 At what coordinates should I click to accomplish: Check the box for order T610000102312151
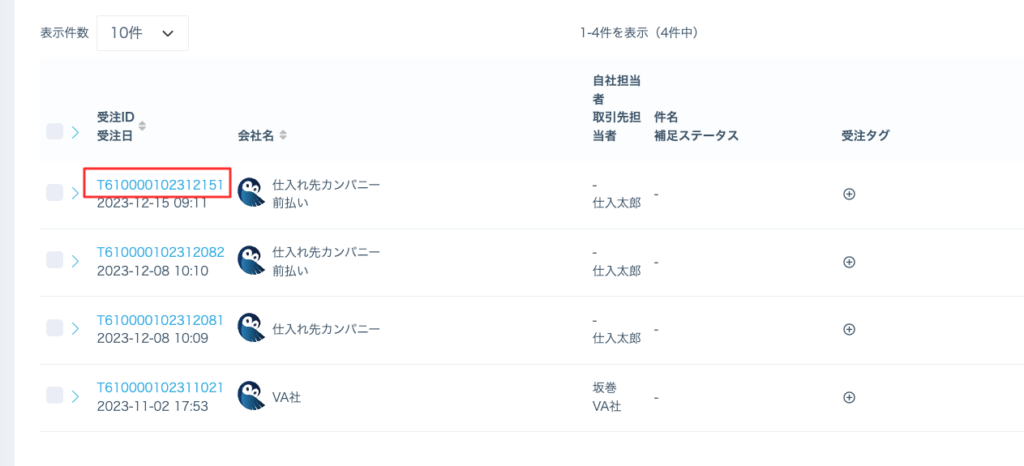click(55, 193)
